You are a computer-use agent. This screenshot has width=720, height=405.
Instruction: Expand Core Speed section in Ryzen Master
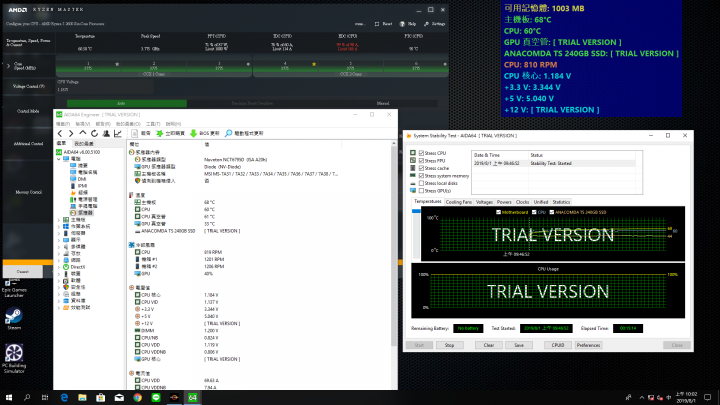(x=8, y=66)
